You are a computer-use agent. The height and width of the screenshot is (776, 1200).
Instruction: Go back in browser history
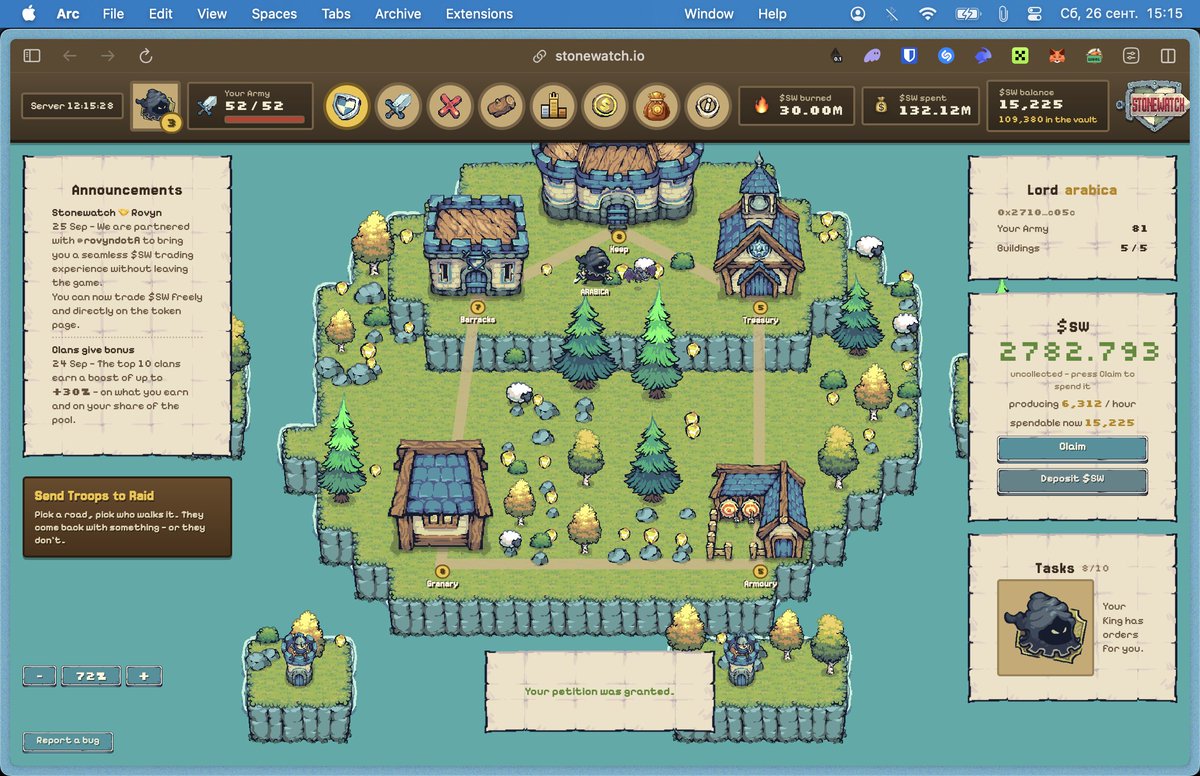[69, 56]
